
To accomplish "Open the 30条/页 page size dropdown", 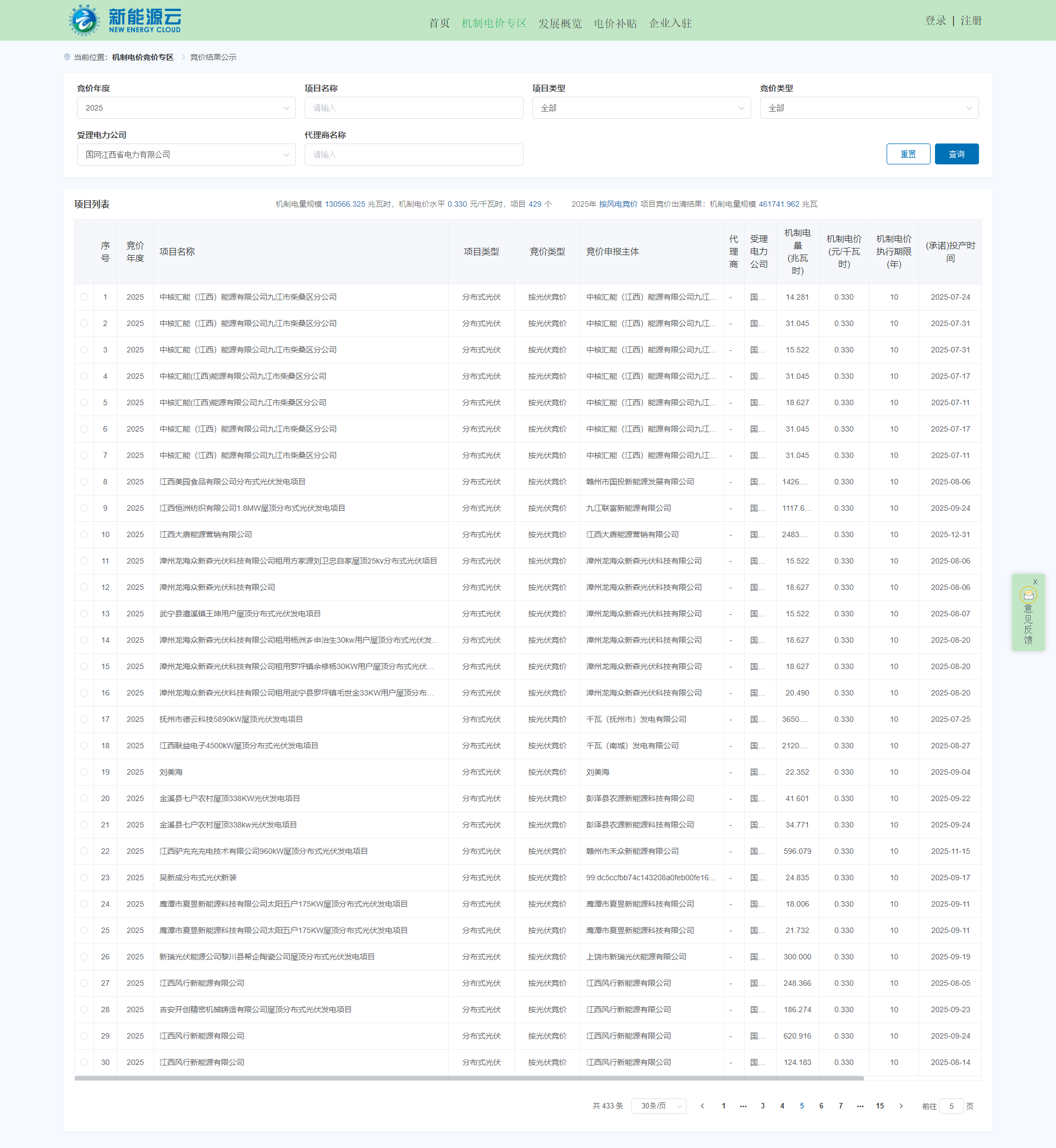I will pyautogui.click(x=658, y=1106).
